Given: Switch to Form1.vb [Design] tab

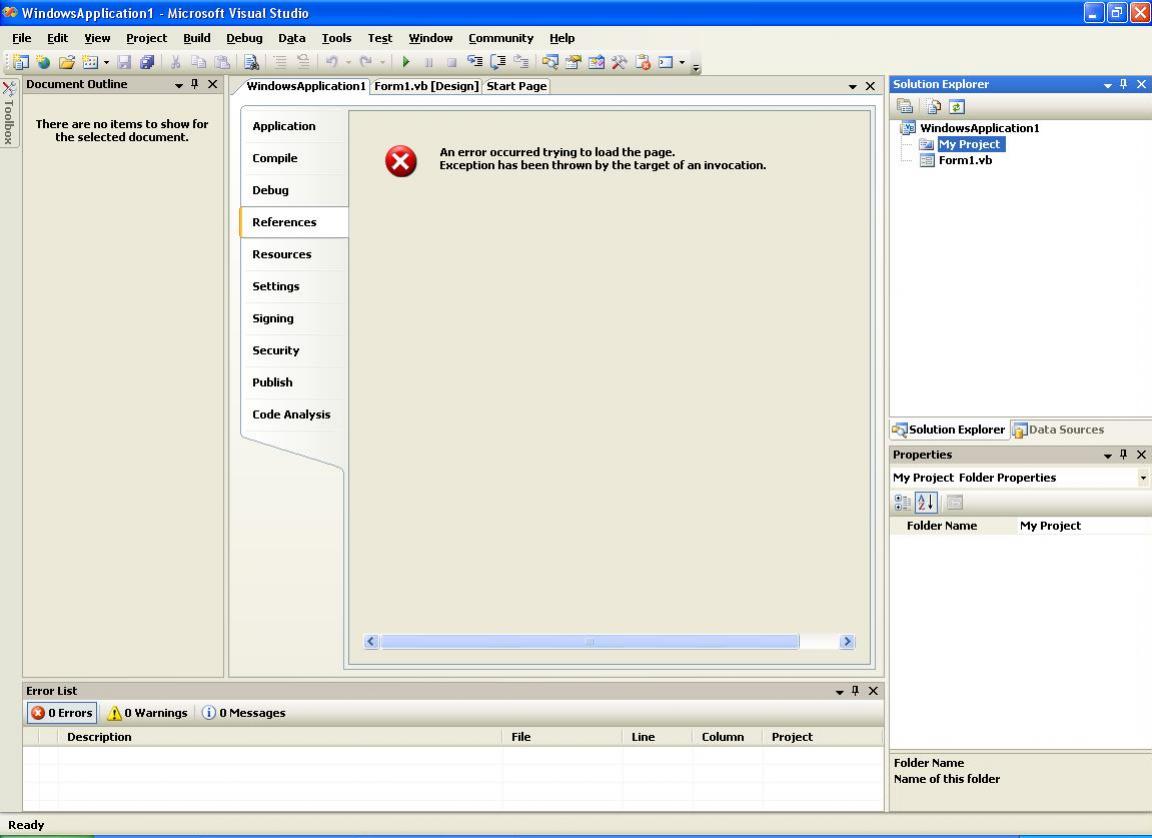Looking at the screenshot, I should (426, 86).
